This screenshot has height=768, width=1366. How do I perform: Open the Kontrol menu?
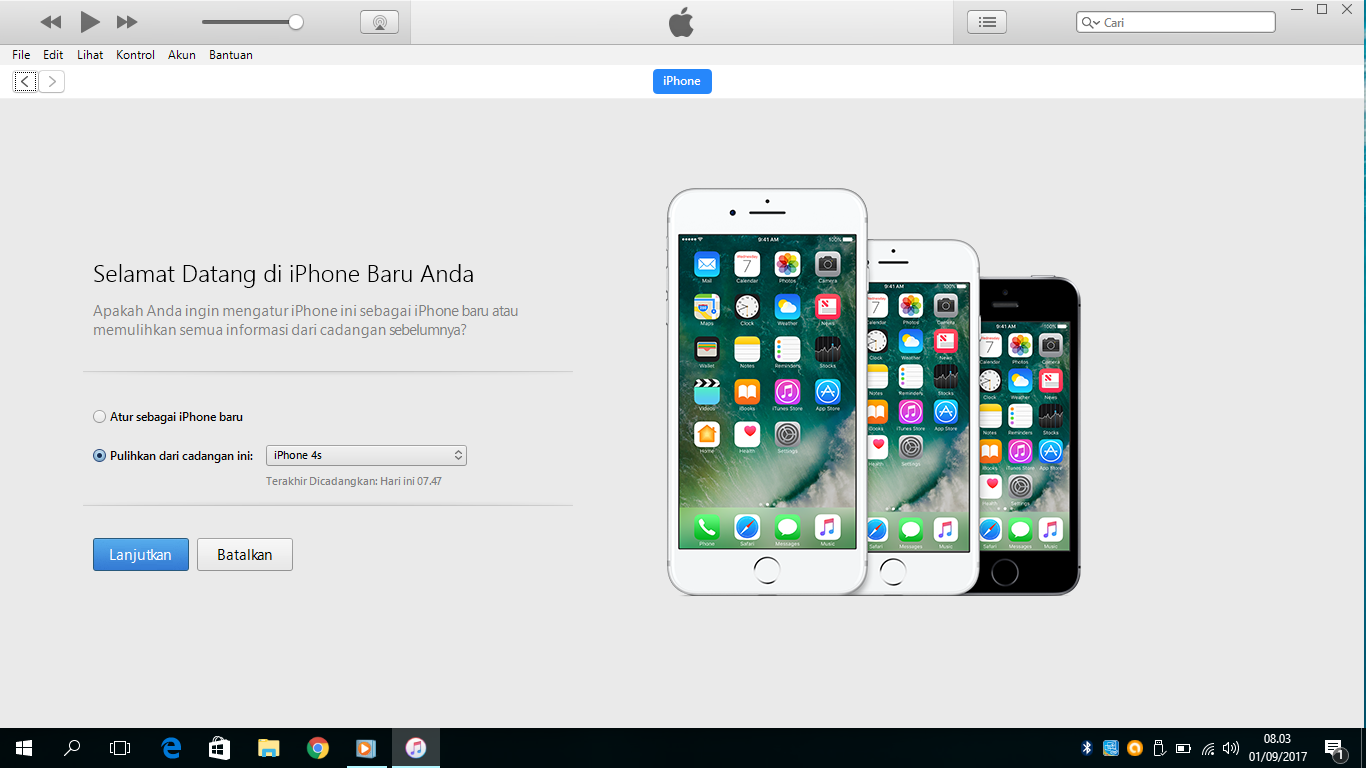pyautogui.click(x=135, y=55)
